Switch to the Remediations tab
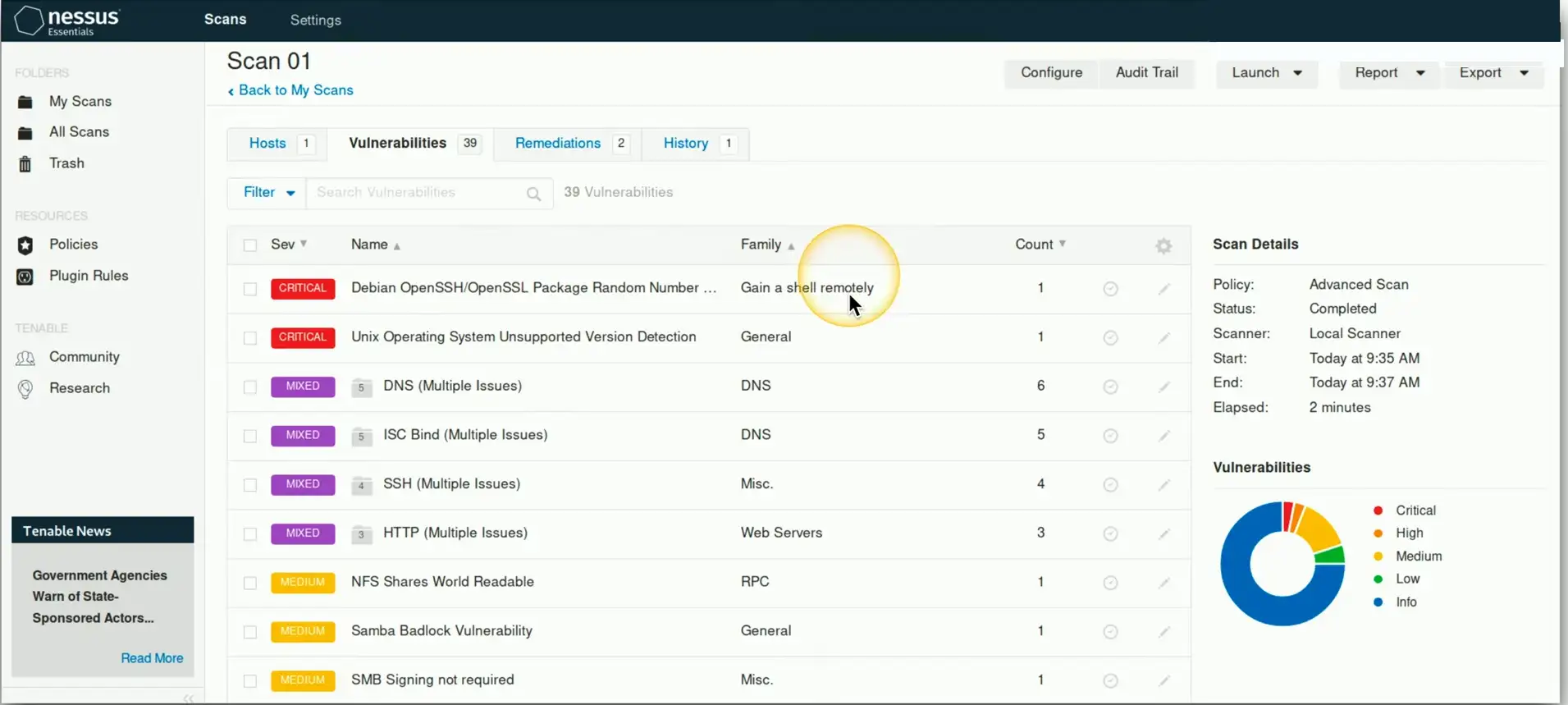This screenshot has width=1568, height=705. point(558,144)
